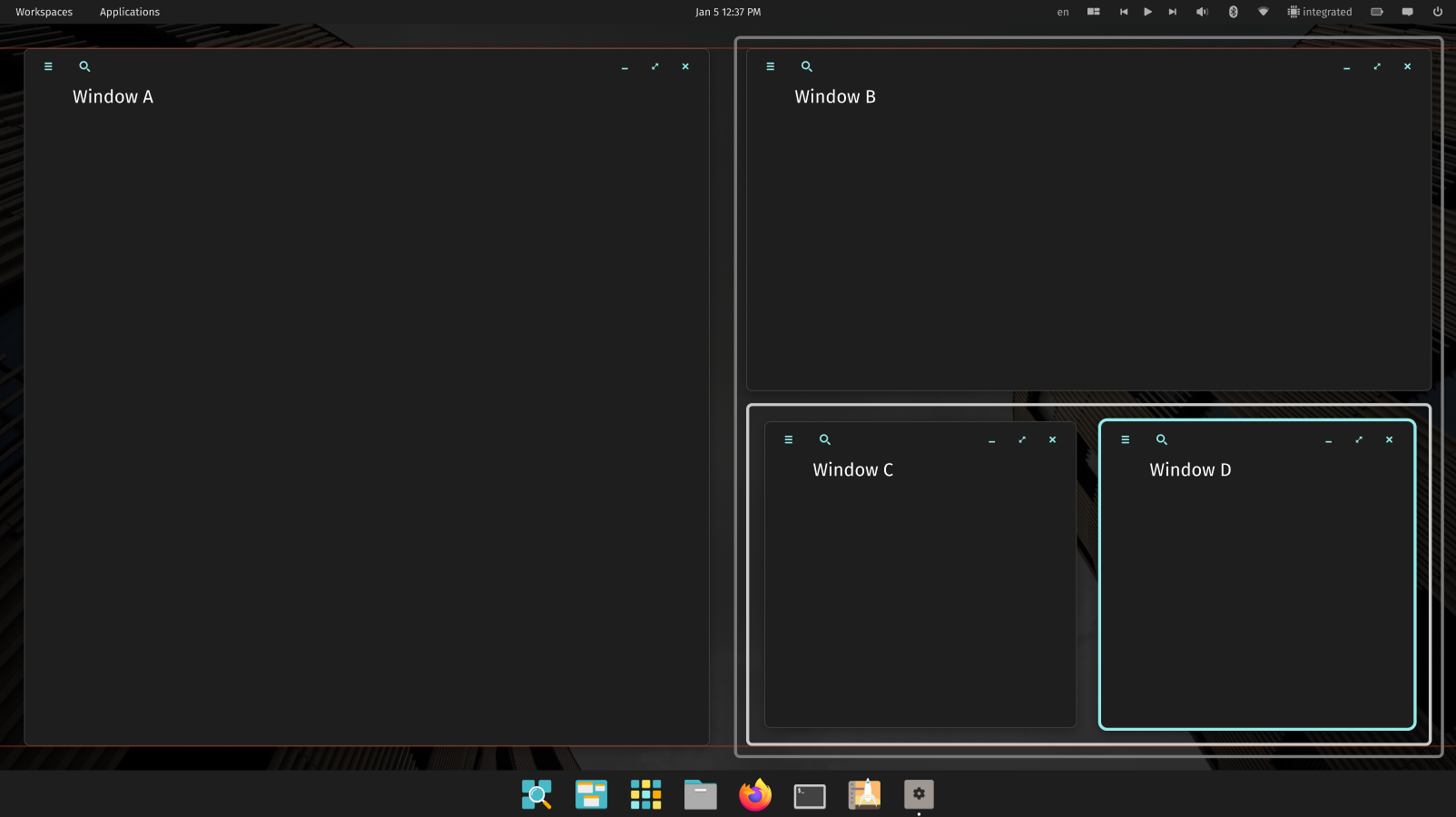Open system settings from the dock
This screenshot has height=817, width=1456.
click(x=919, y=794)
